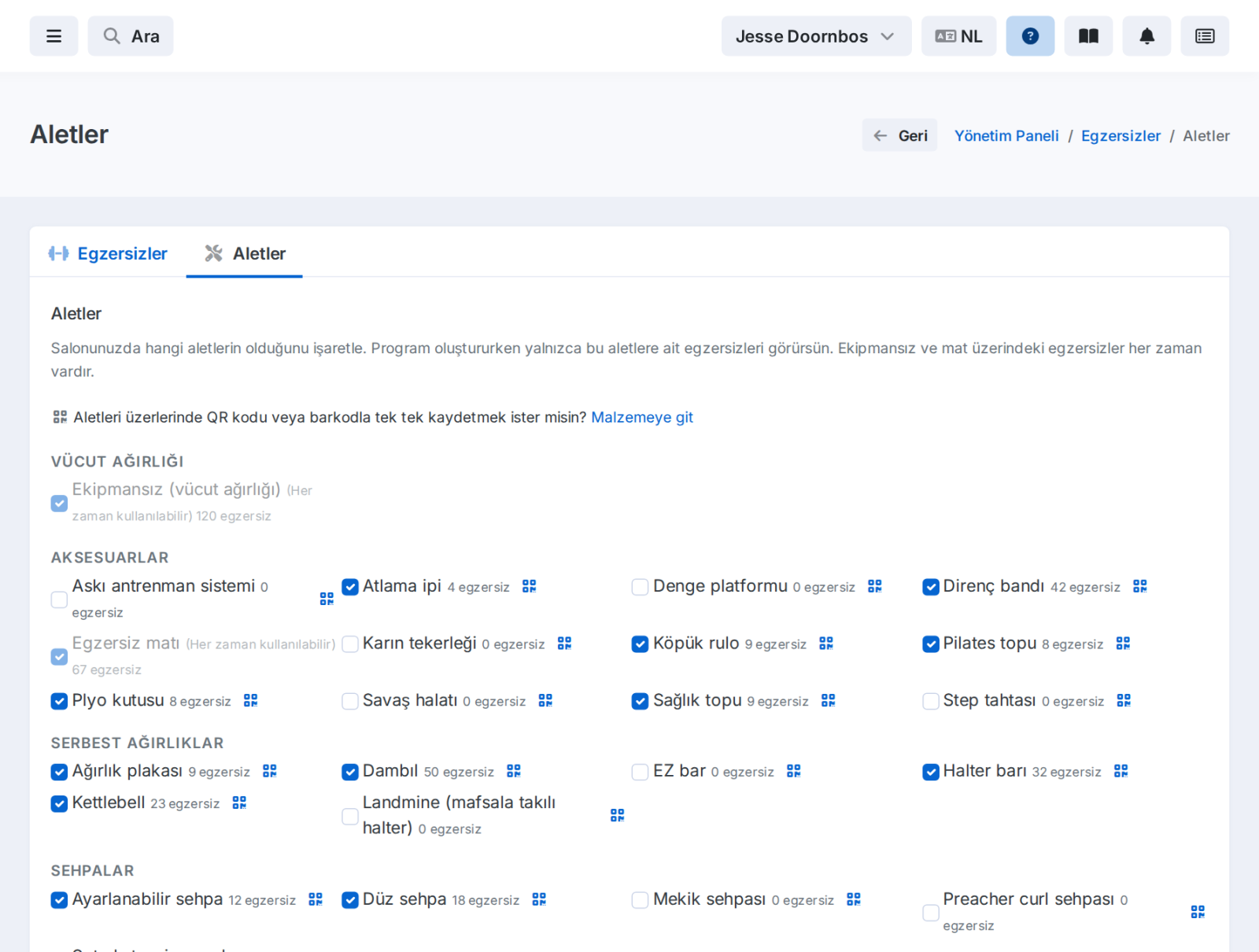1259x952 pixels.
Task: Open the documentation book icon
Action: (x=1088, y=36)
